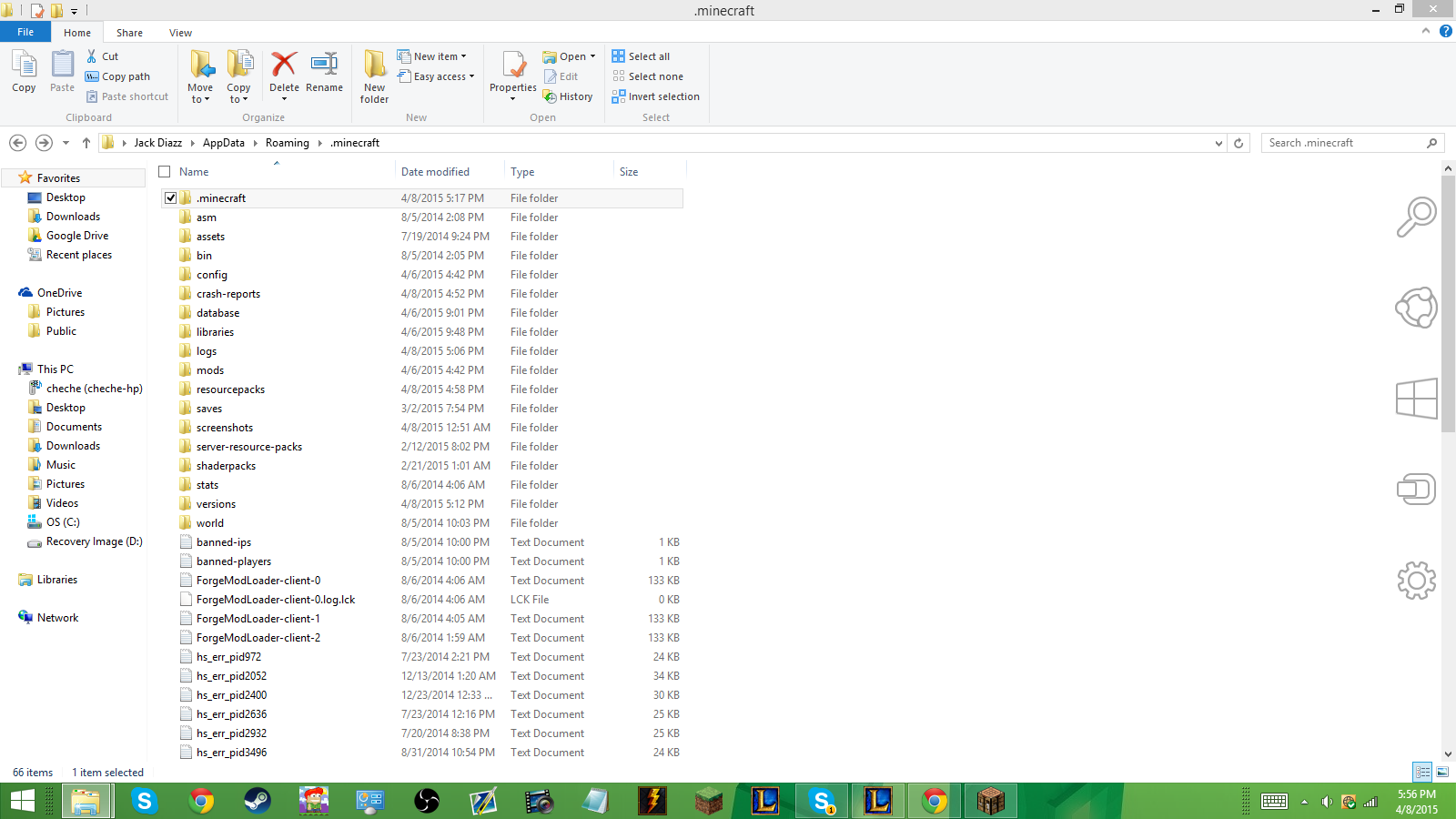Image resolution: width=1456 pixels, height=819 pixels.
Task: Switch to large thumbnails view in status bar
Action: pos(1442,772)
